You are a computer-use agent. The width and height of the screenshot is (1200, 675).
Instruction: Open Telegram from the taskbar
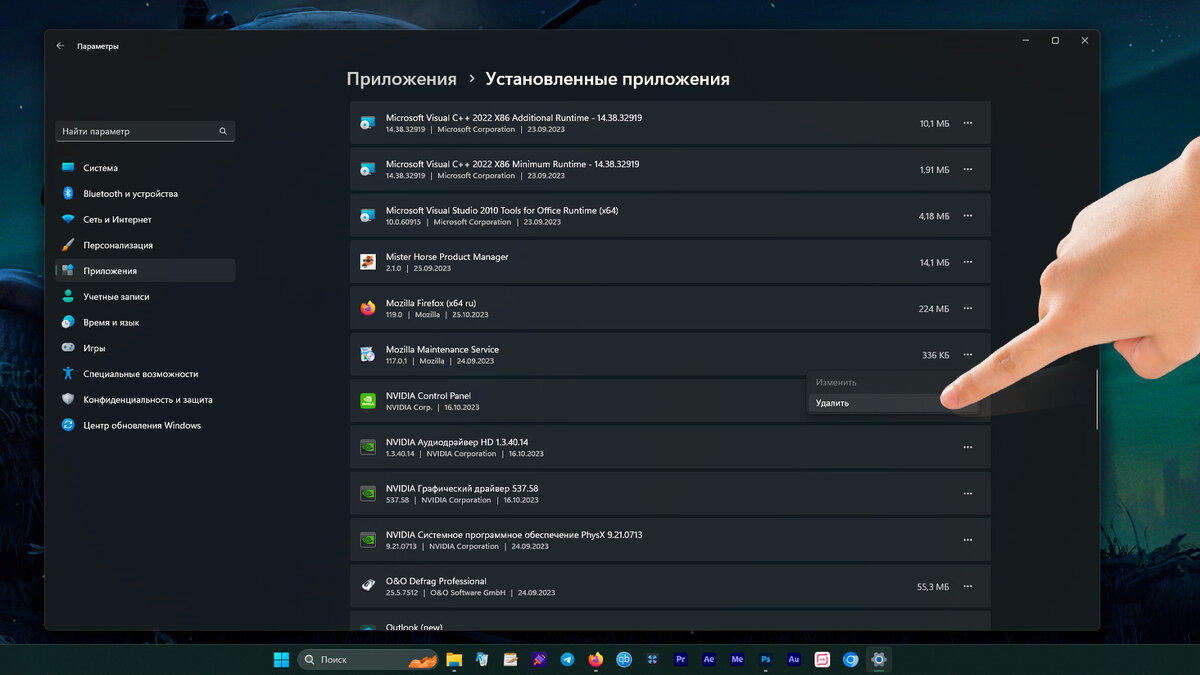click(567, 659)
